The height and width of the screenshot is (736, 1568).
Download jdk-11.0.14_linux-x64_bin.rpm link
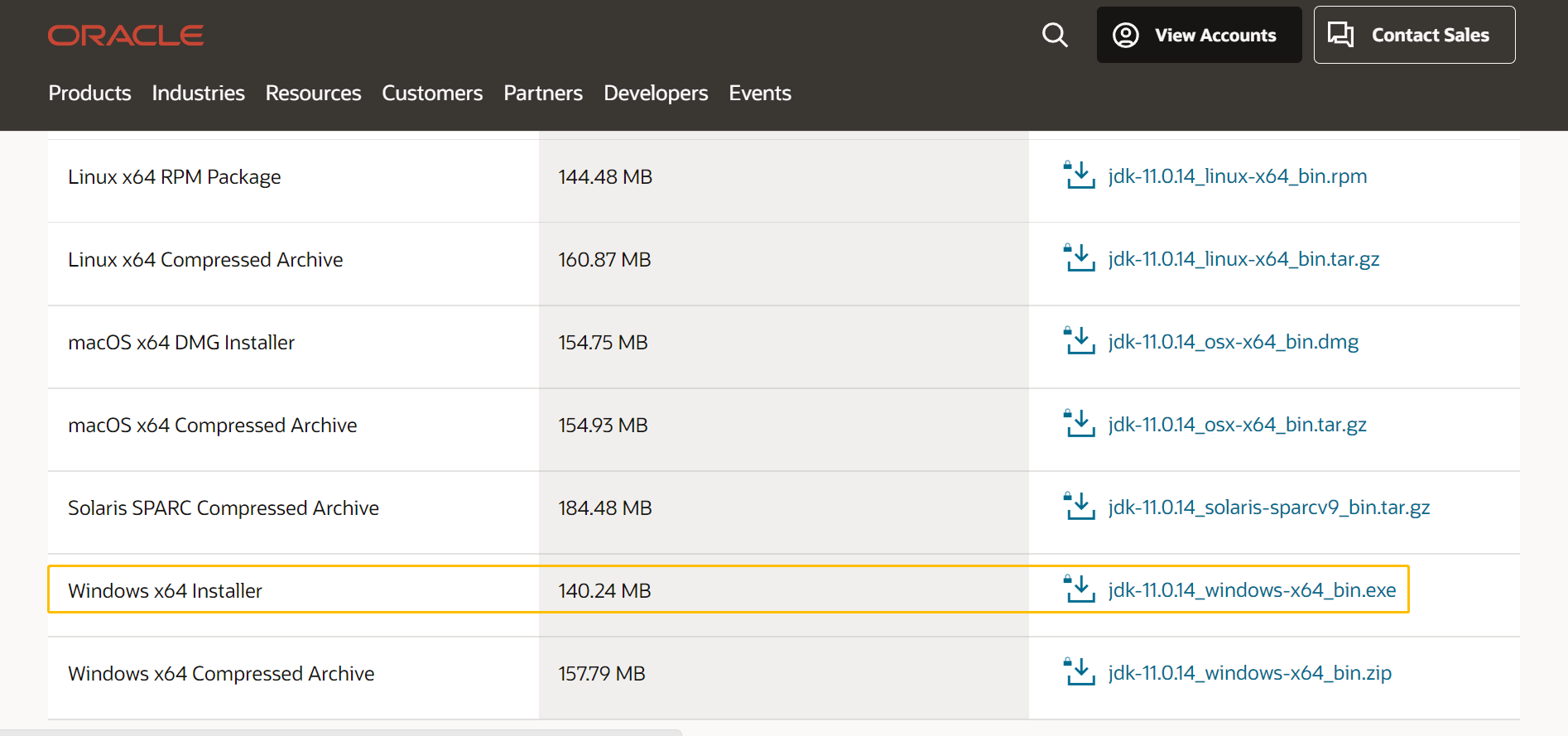point(1238,176)
